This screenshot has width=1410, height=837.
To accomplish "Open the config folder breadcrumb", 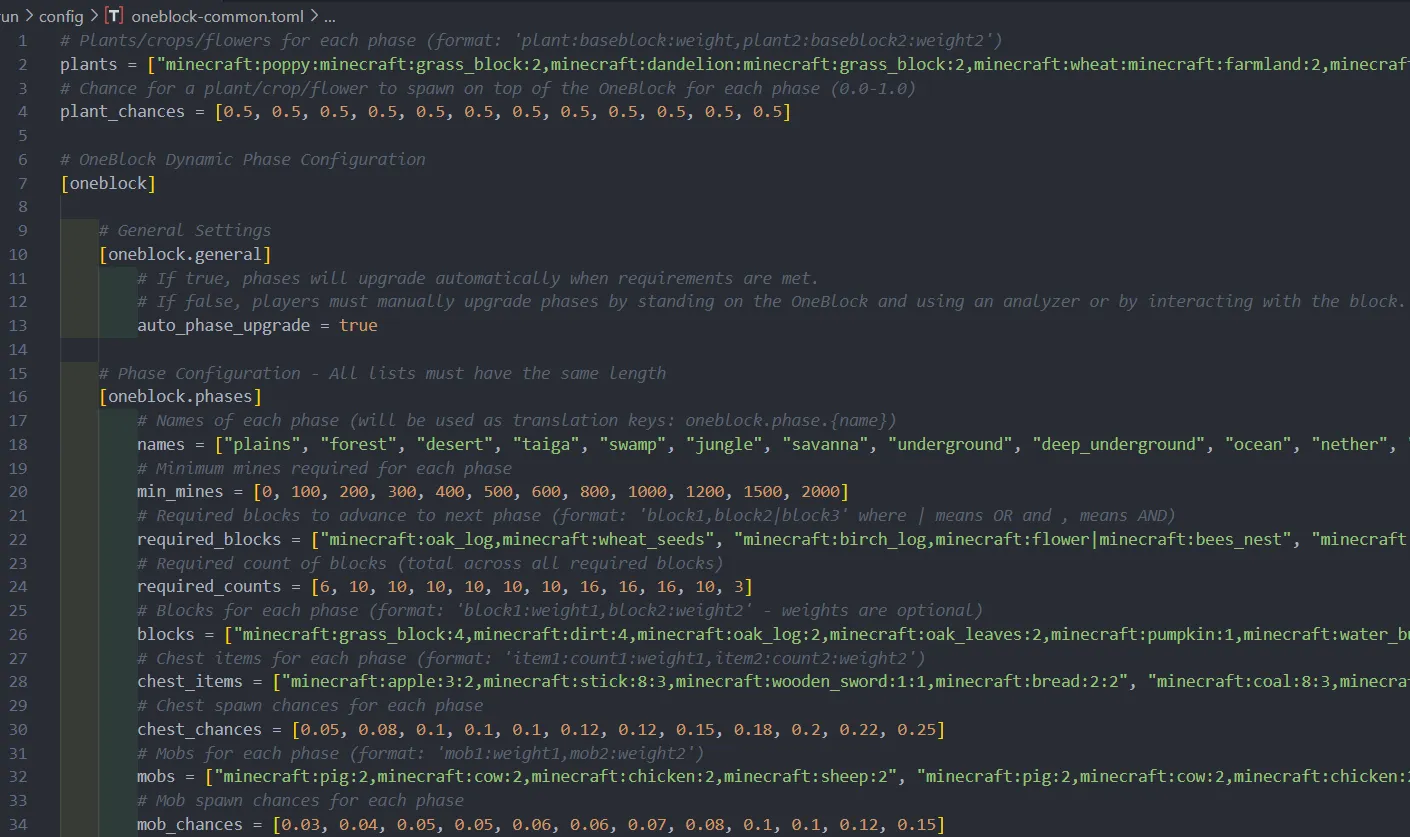I will [62, 17].
